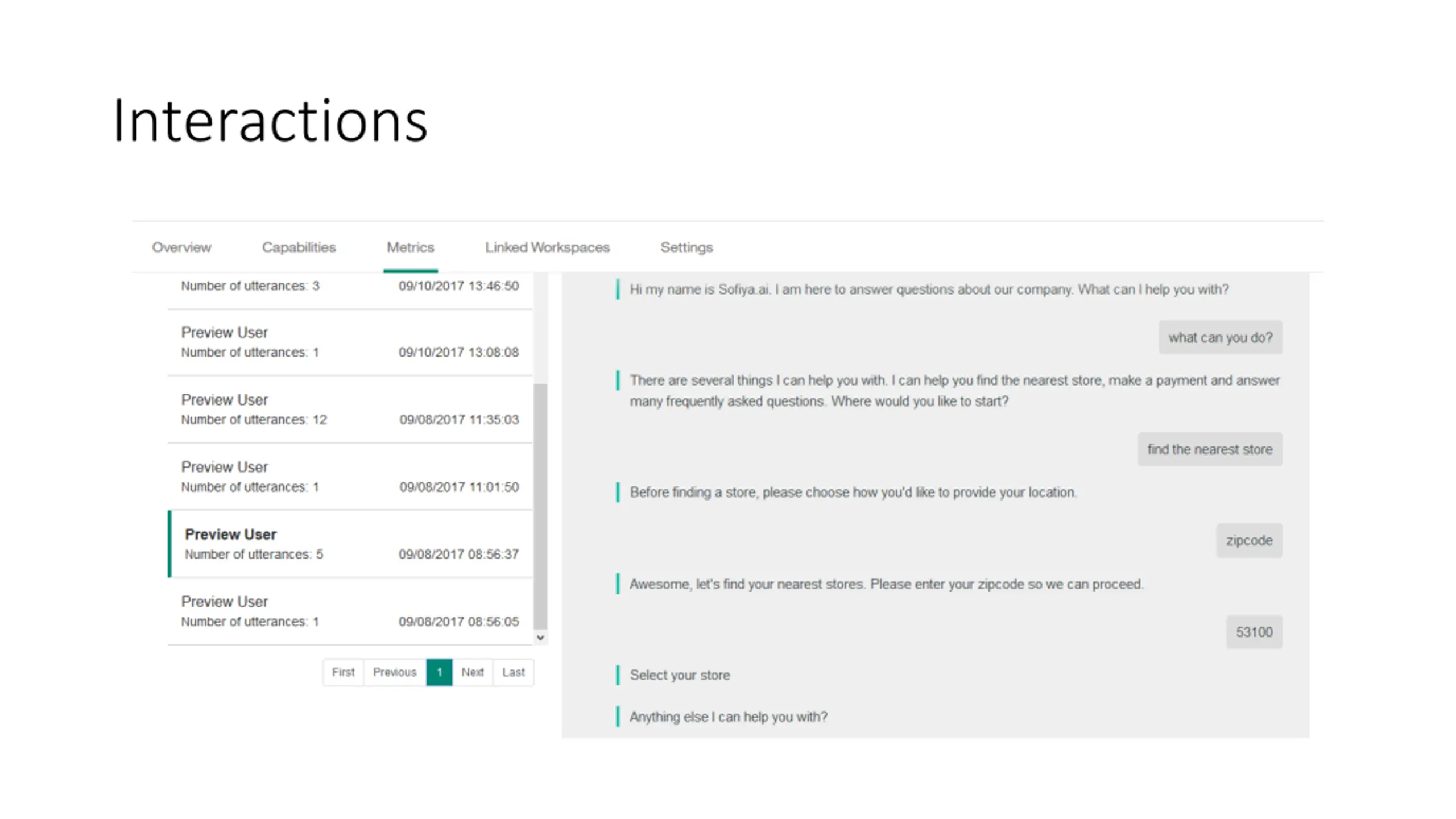Go to the Settings tab
This screenshot has height=819, width=1456.
point(686,247)
